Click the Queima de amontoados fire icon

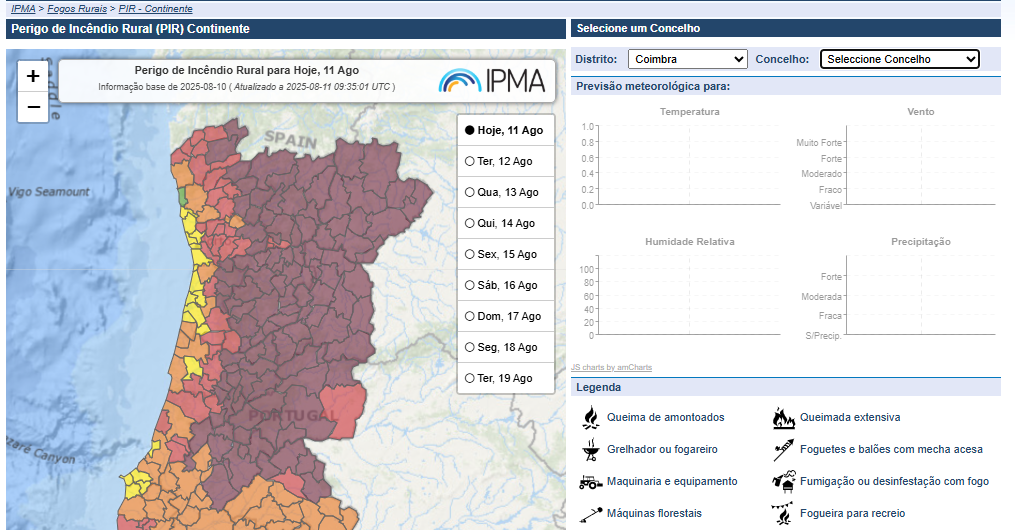[590, 417]
